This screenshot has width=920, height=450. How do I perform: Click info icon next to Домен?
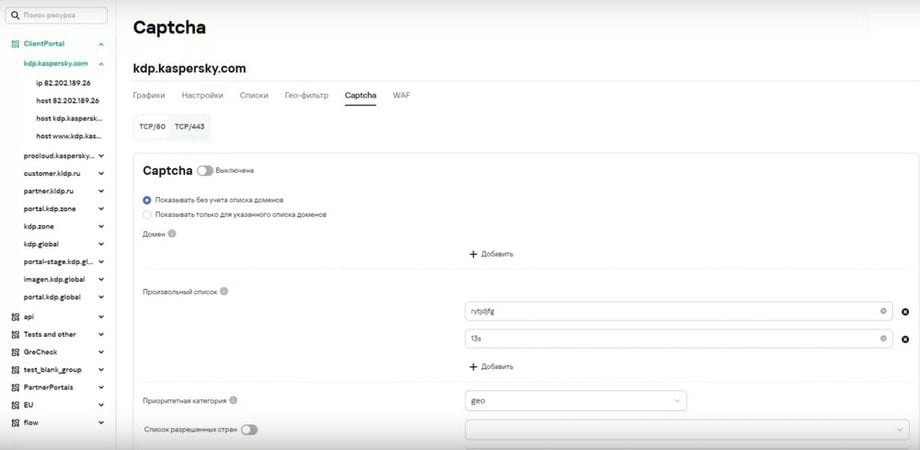(x=172, y=234)
